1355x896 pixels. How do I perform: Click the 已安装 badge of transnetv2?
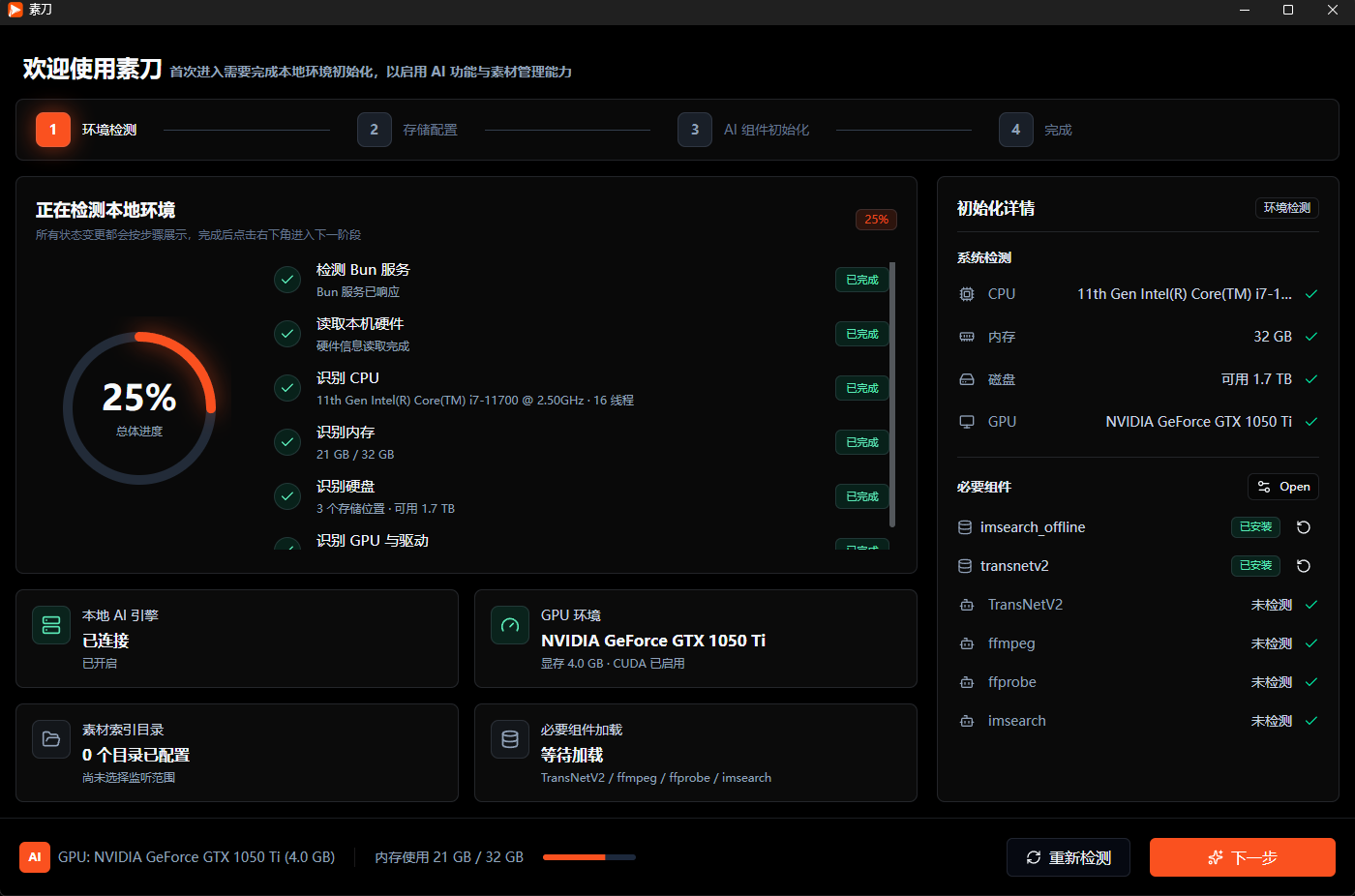(x=1255, y=566)
